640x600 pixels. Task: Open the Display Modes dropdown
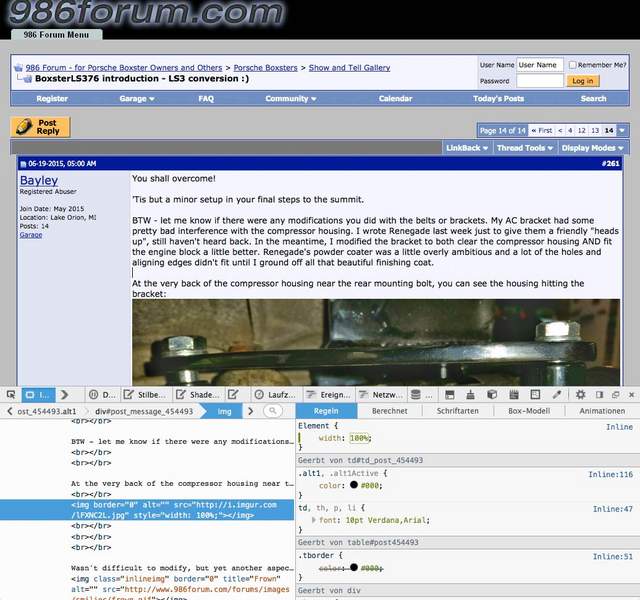[592, 148]
